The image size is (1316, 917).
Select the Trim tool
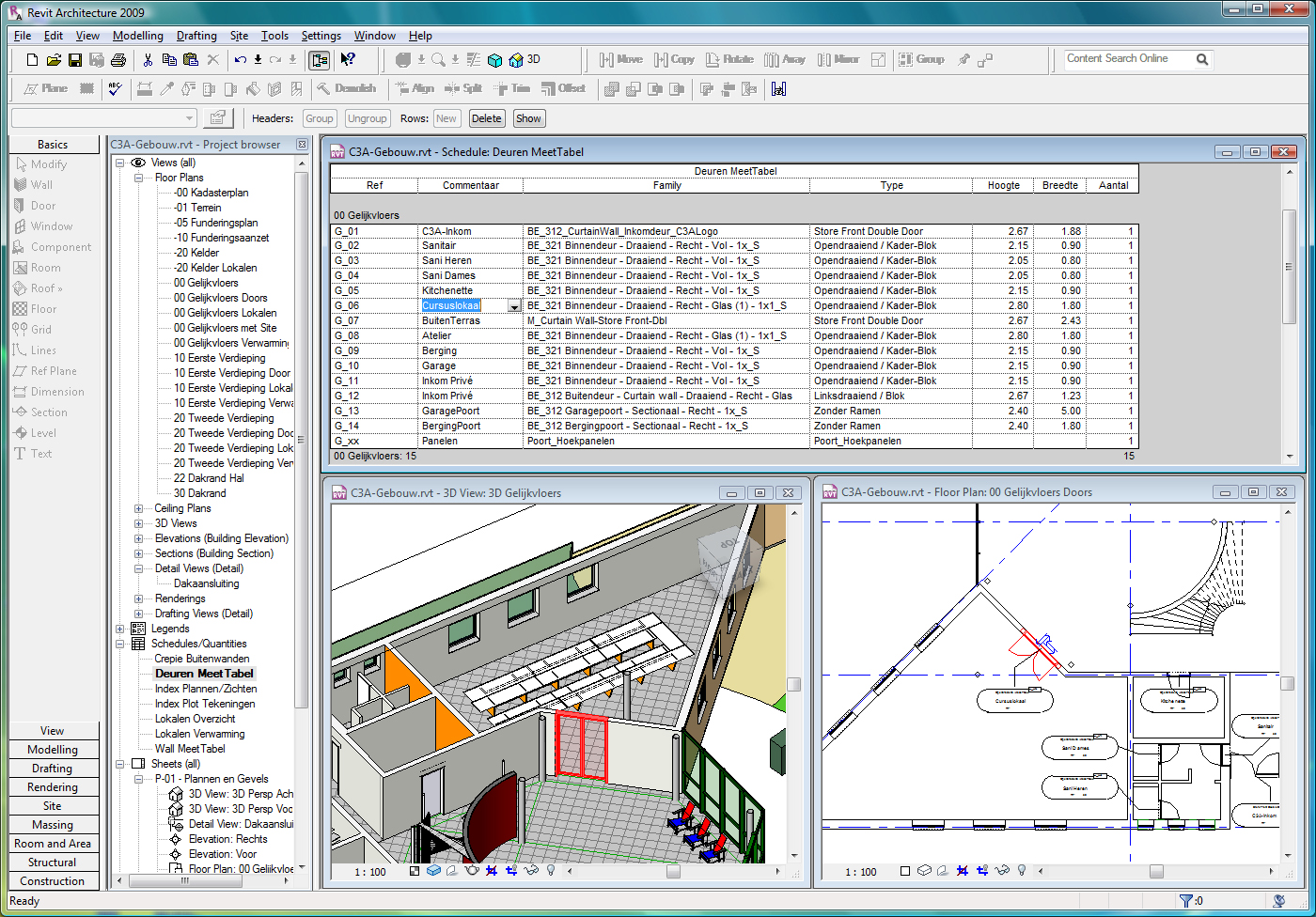click(x=510, y=88)
